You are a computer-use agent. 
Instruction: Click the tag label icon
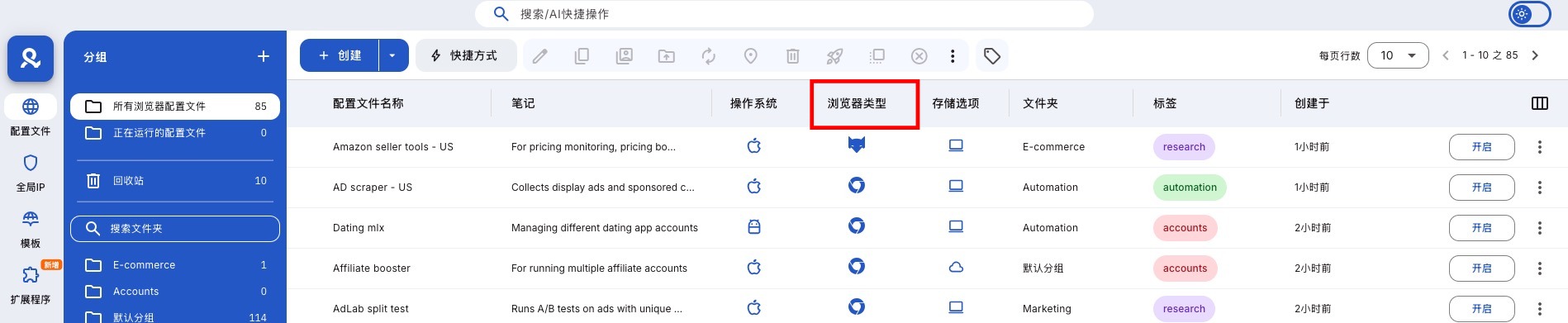[x=992, y=56]
